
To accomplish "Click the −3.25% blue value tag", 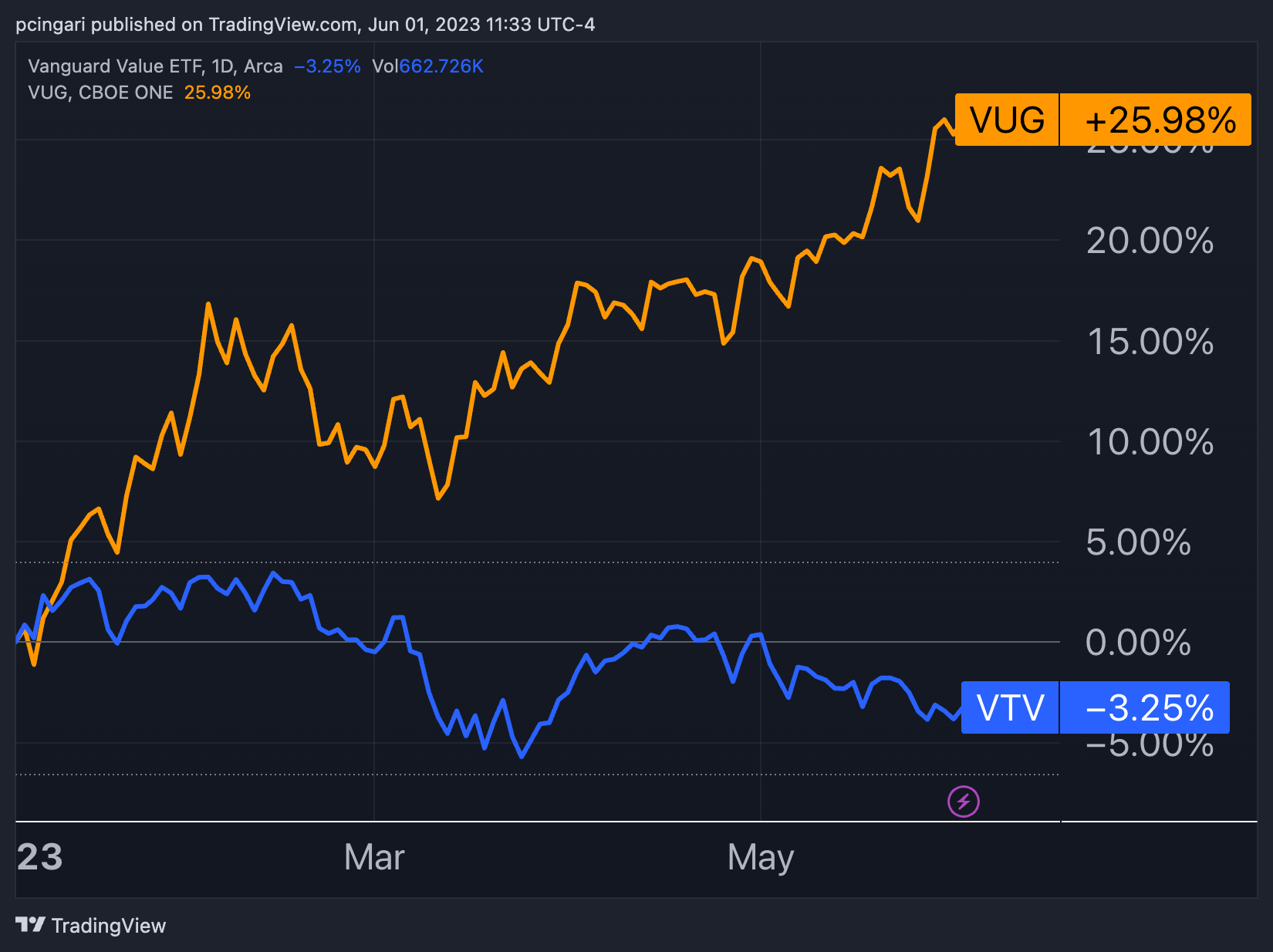I will (x=1145, y=707).
